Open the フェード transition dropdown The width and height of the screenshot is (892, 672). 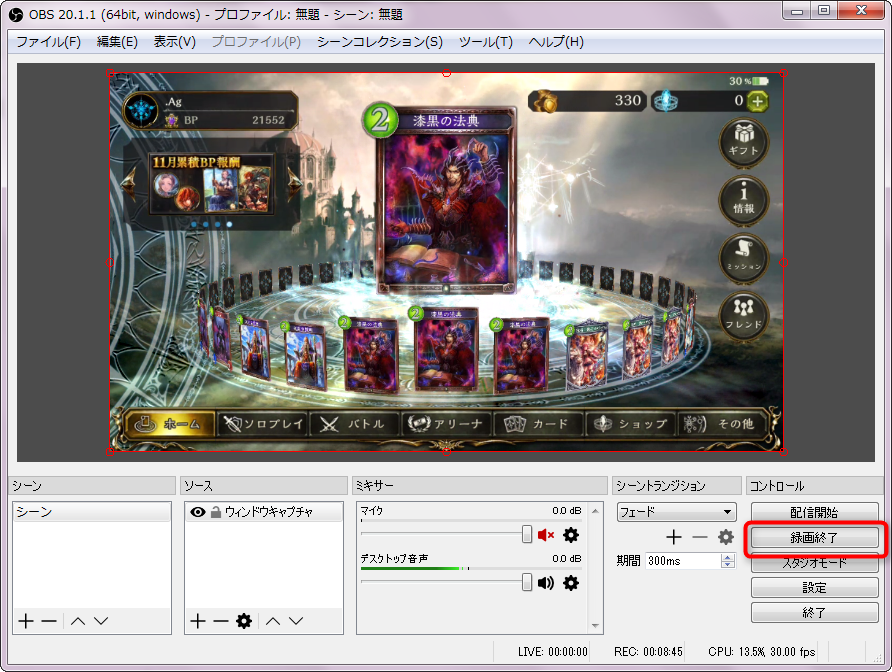click(x=677, y=512)
